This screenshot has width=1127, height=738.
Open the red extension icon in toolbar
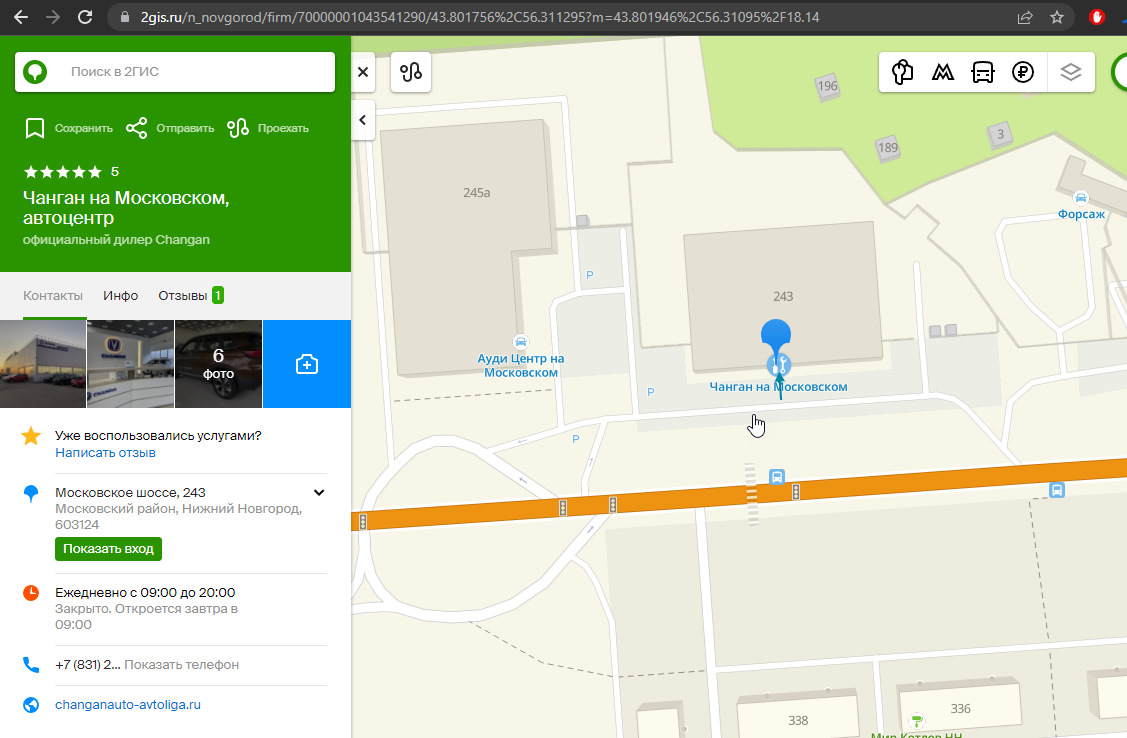pyautogui.click(x=1097, y=17)
